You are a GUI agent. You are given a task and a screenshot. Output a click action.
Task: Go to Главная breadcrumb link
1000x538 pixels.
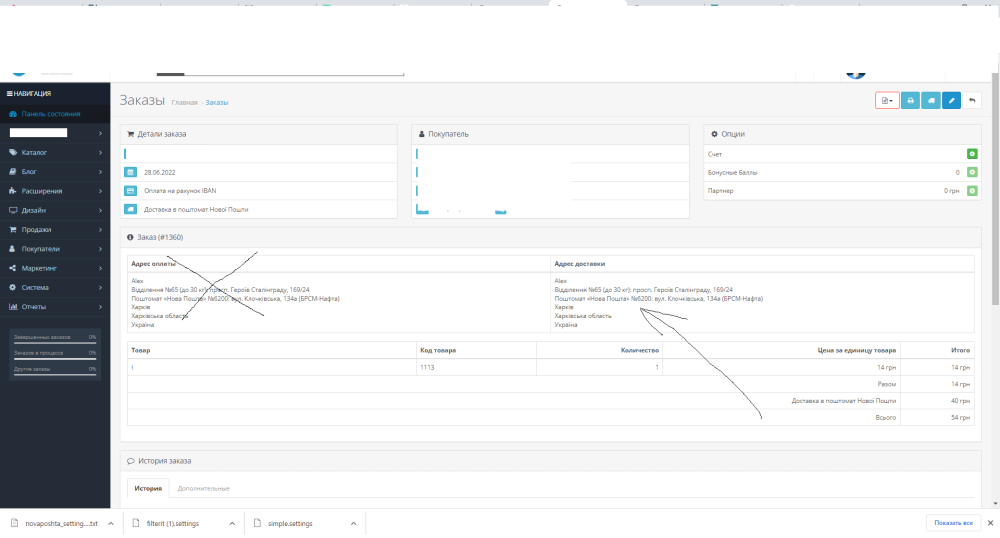(x=184, y=103)
